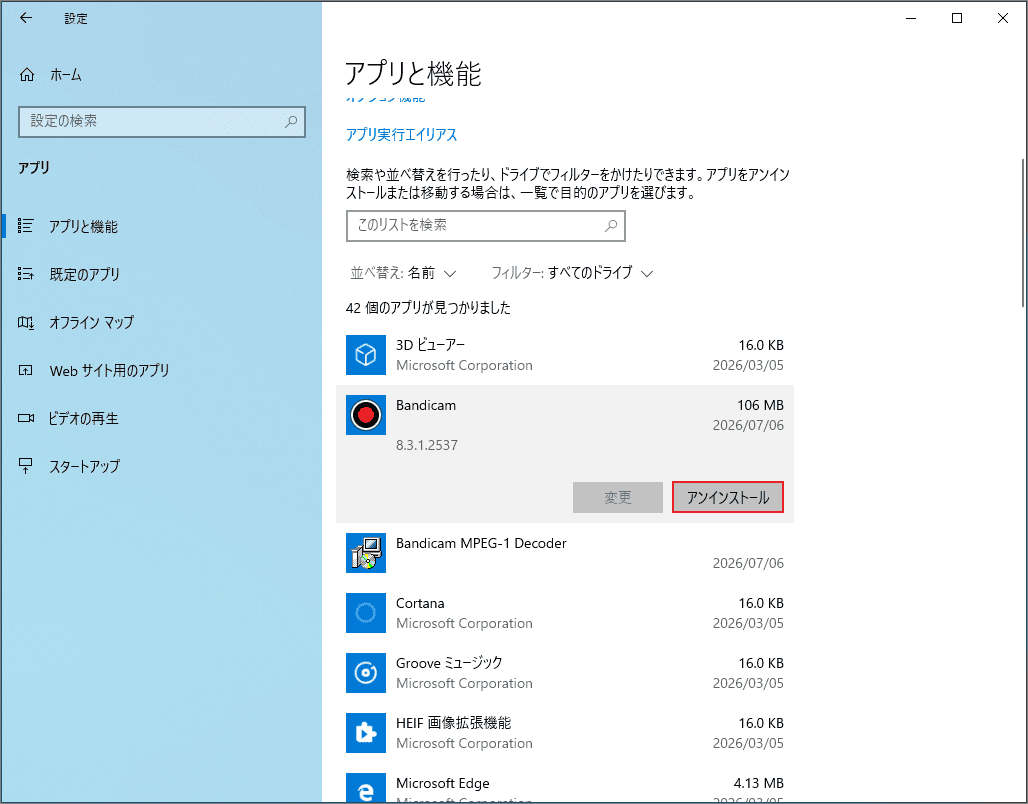Select the Groove ミュージック entry
1028x804 pixels.
564,673
